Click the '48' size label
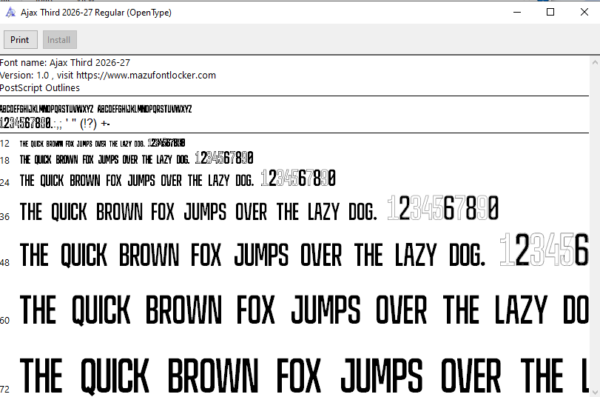 pyautogui.click(x=5, y=262)
